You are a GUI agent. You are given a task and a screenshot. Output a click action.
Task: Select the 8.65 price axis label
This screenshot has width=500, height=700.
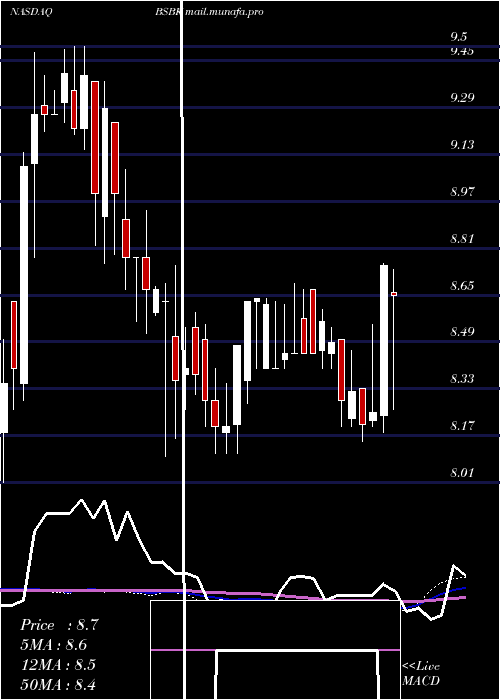click(x=462, y=285)
